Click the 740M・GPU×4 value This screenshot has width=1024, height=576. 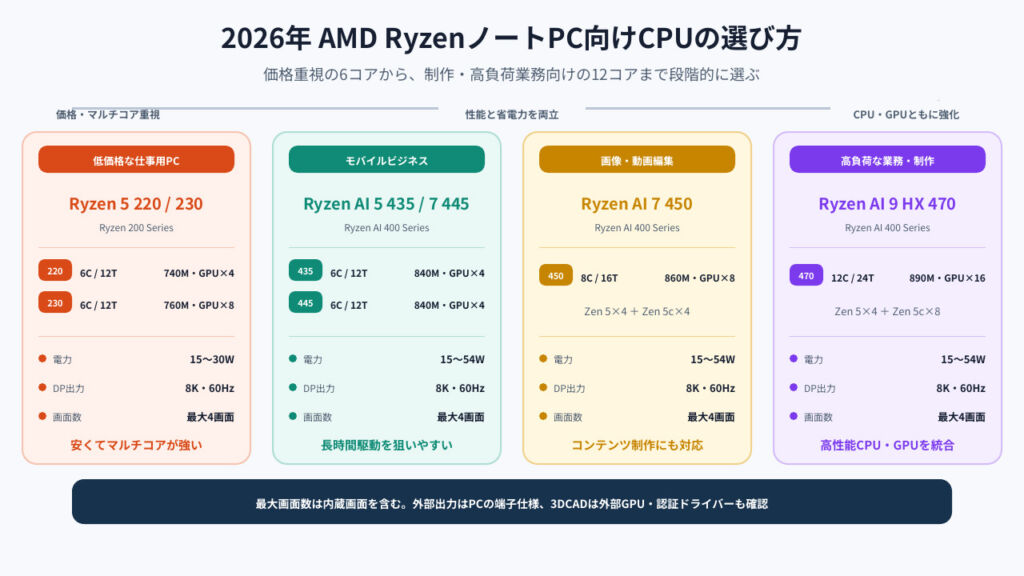(199, 273)
